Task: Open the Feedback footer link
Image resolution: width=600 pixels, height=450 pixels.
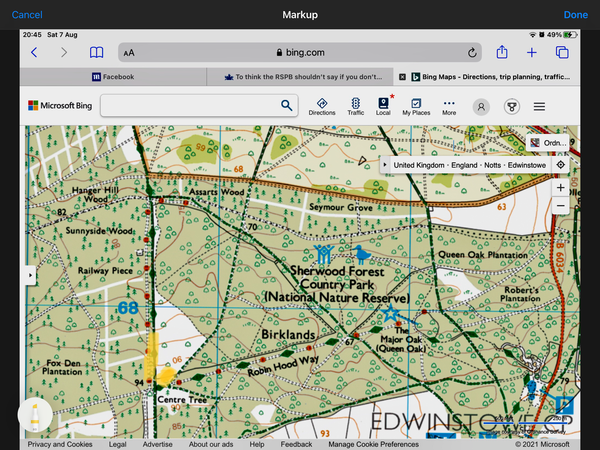Action: point(296,444)
